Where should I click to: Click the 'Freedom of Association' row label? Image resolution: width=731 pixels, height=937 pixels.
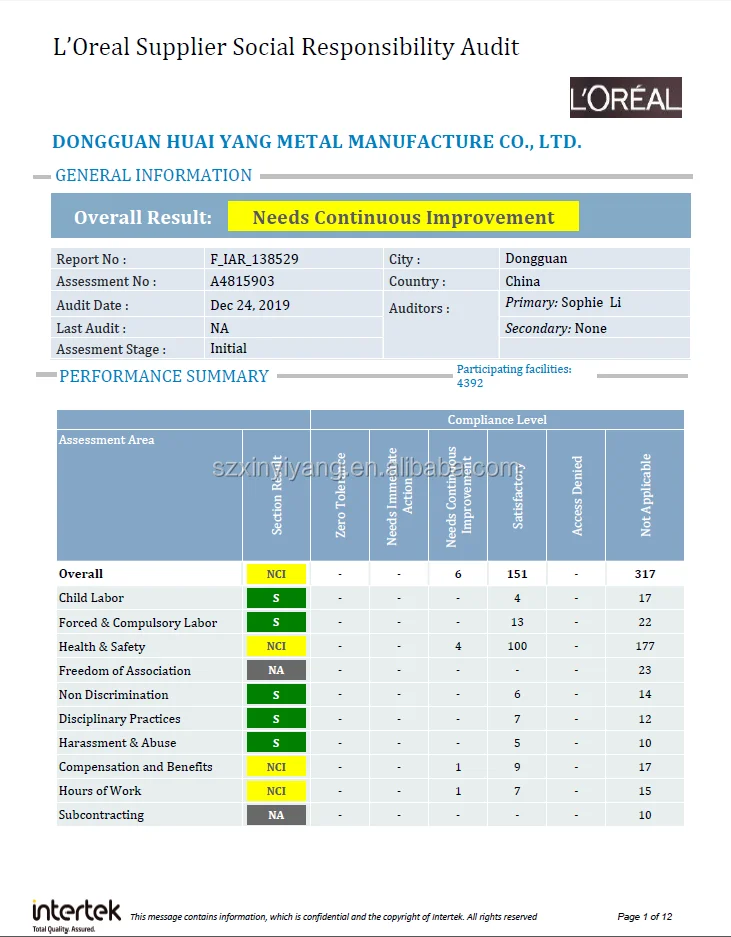(125, 670)
